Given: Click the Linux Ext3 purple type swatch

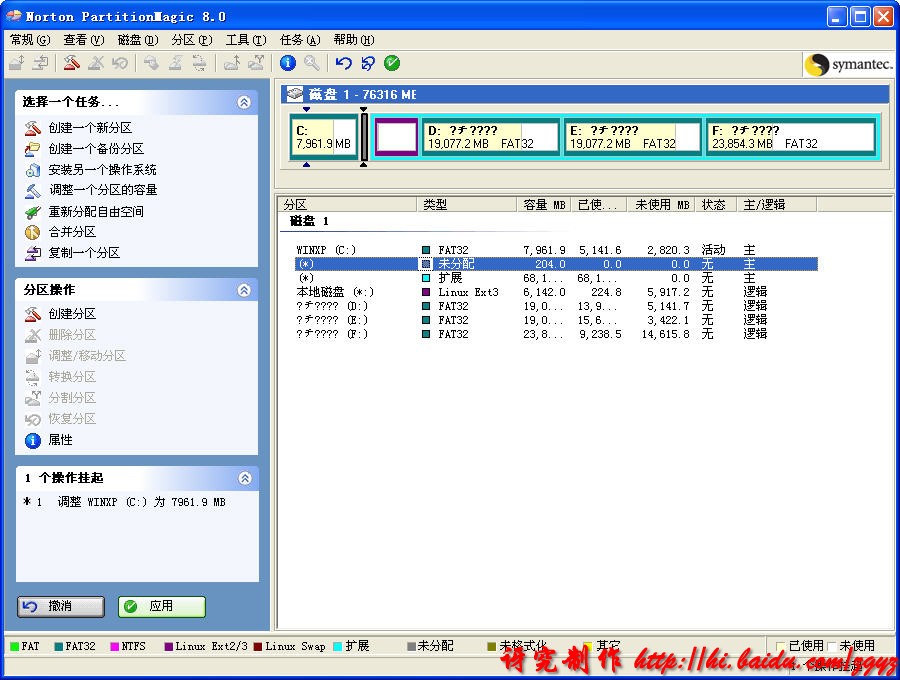Looking at the screenshot, I should [x=426, y=292].
